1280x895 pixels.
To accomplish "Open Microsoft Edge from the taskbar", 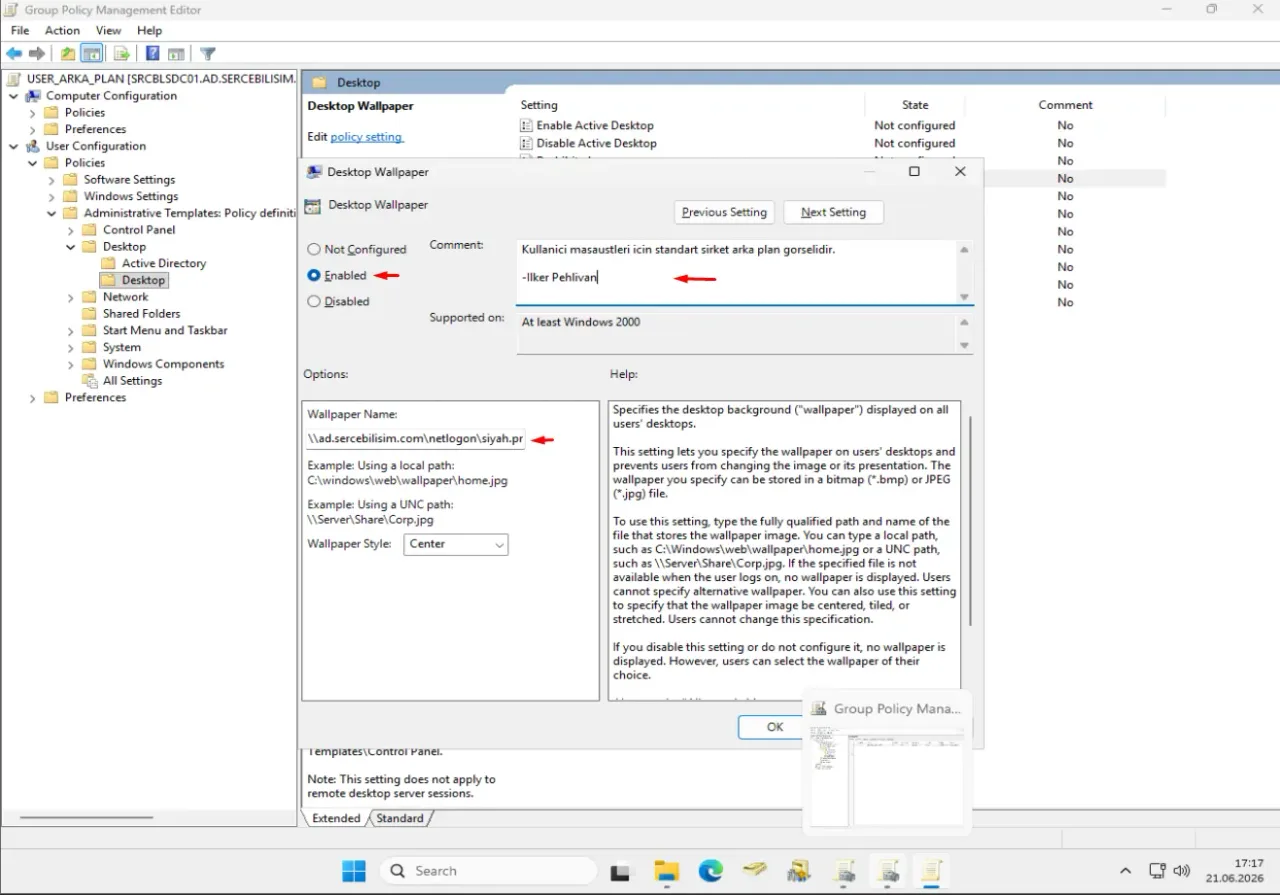I will pyautogui.click(x=711, y=871).
